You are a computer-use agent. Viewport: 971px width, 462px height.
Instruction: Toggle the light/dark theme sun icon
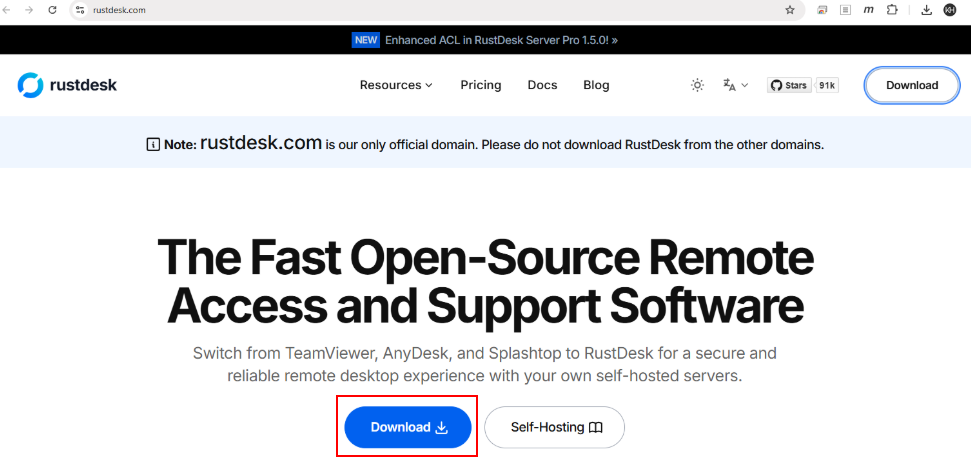pos(697,85)
